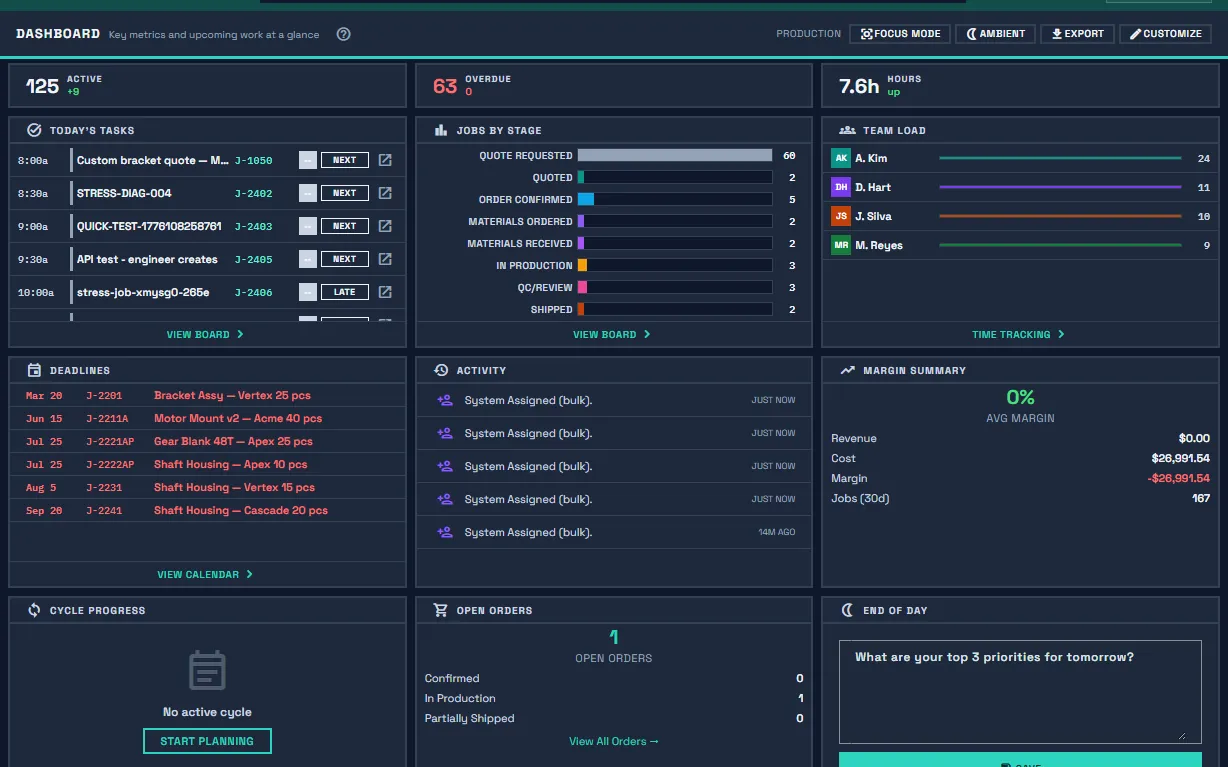Click the Margin Summary trend icon
Image resolution: width=1228 pixels, height=767 pixels.
click(x=847, y=370)
